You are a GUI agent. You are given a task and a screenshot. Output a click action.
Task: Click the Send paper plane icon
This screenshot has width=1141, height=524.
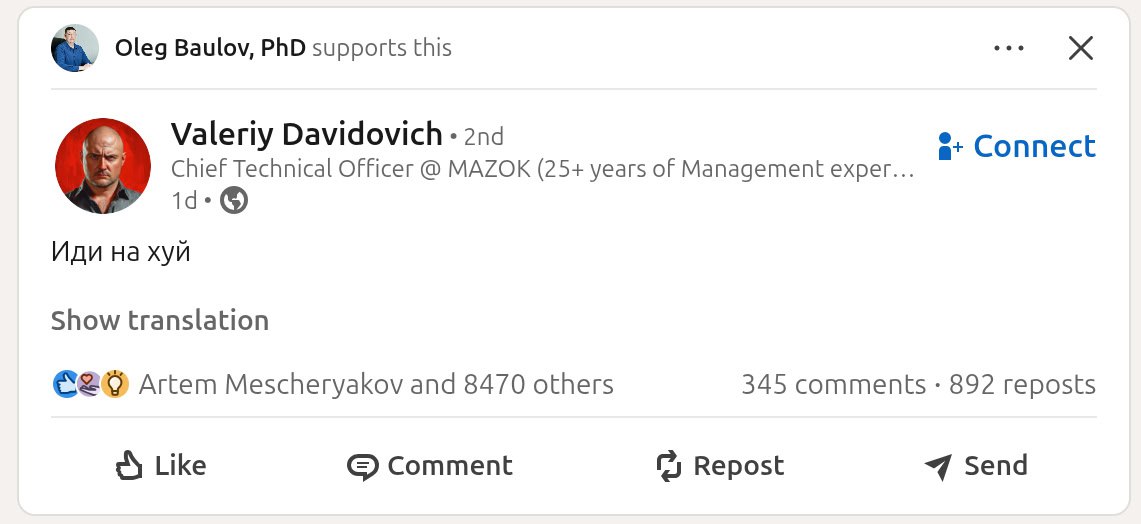point(938,467)
